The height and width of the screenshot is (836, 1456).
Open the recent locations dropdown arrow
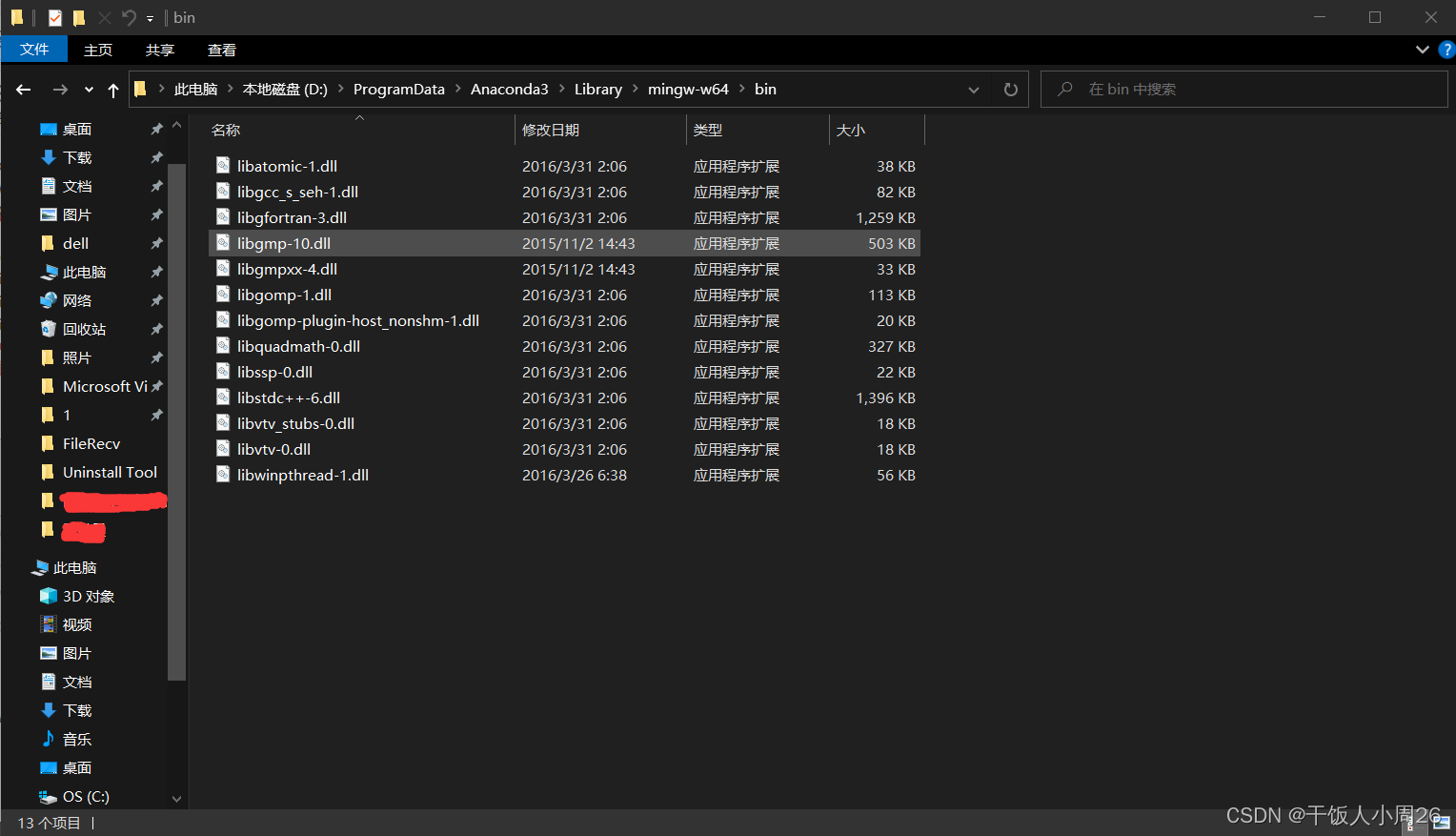click(89, 90)
